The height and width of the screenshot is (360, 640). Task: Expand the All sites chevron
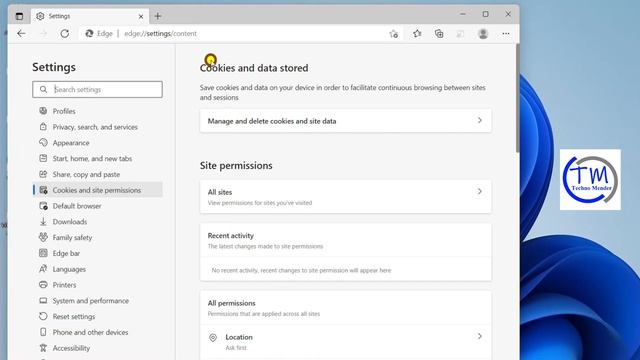click(480, 191)
